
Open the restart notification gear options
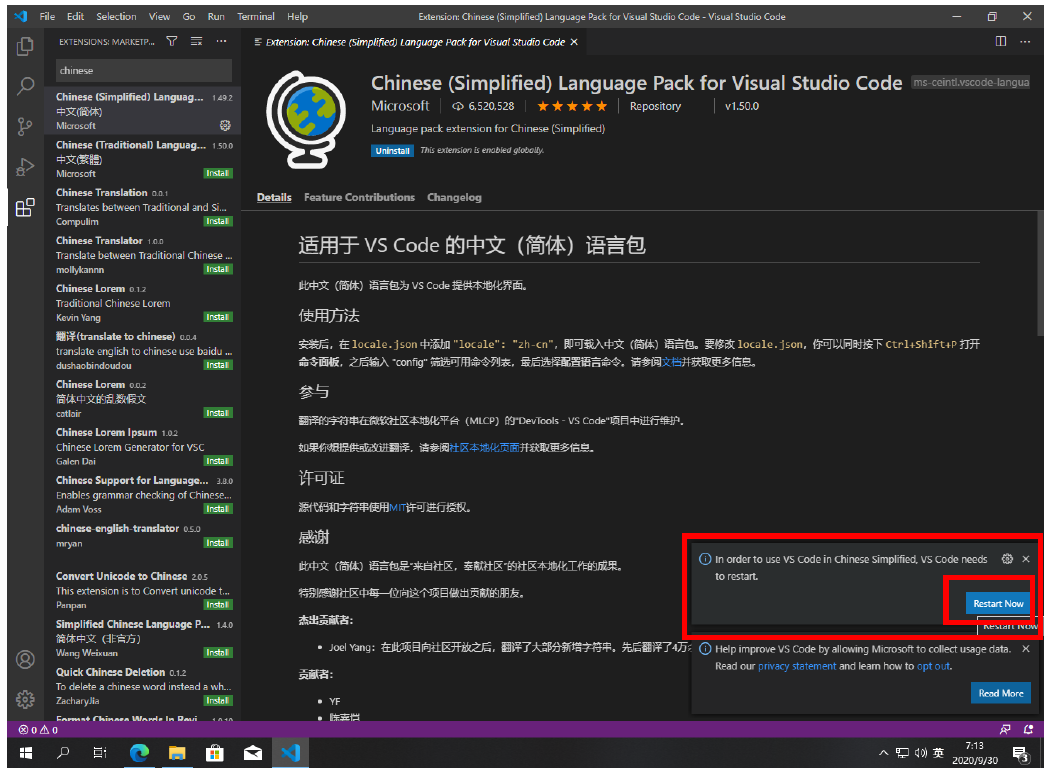1007,559
